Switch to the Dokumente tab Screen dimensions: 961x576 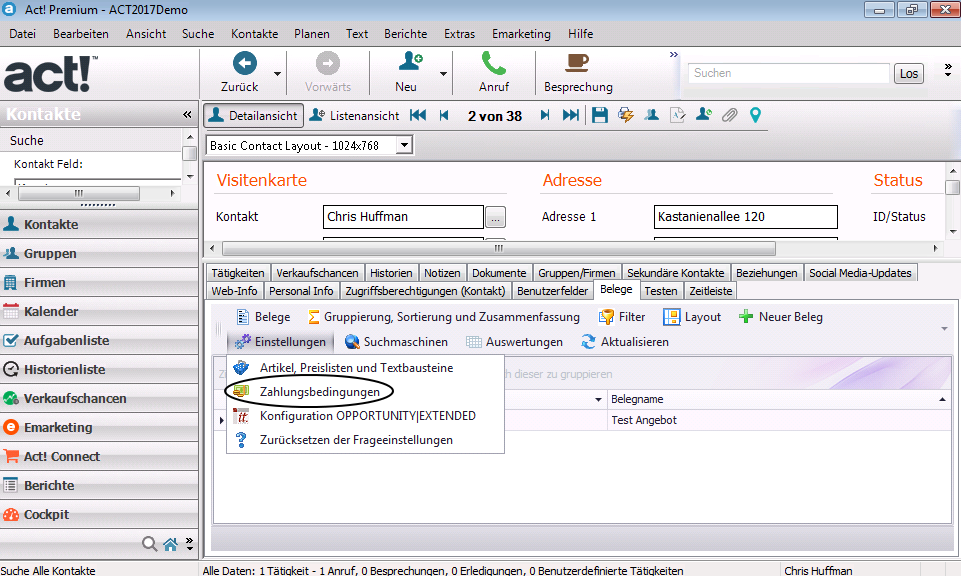point(499,273)
